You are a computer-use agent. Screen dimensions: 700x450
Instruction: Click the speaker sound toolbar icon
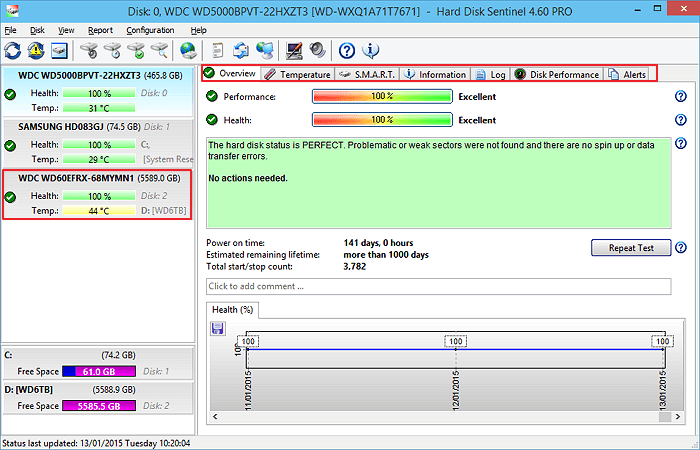[317, 50]
